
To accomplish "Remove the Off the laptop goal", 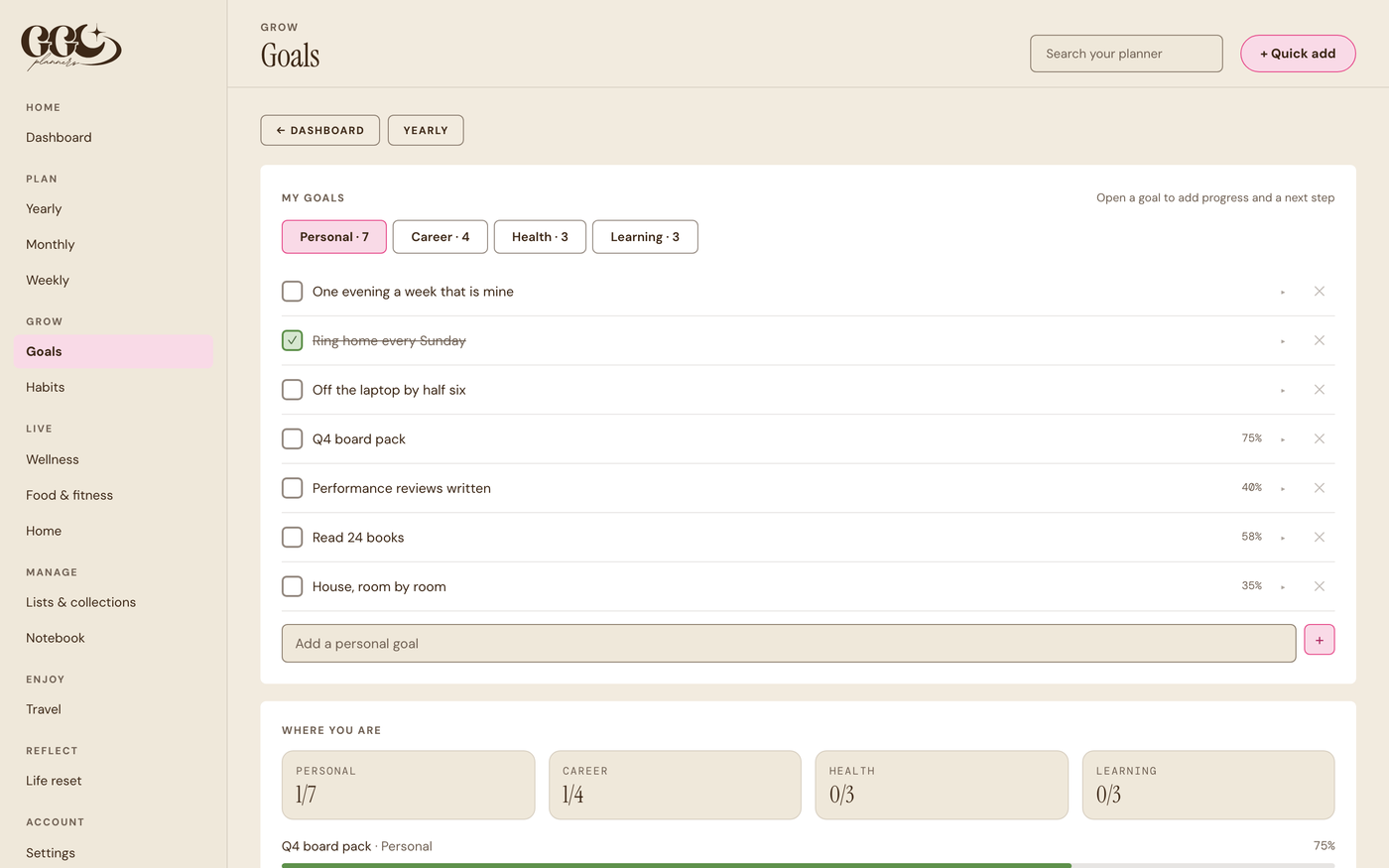I will coord(1320,390).
